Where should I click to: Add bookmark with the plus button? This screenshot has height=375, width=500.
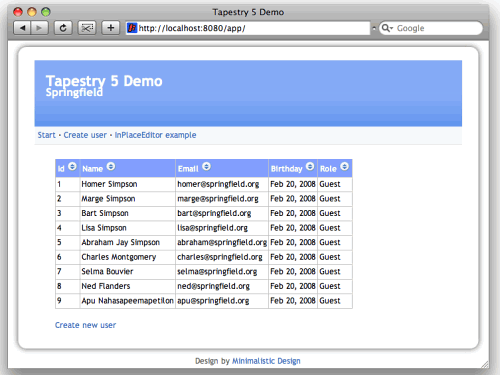click(x=111, y=28)
